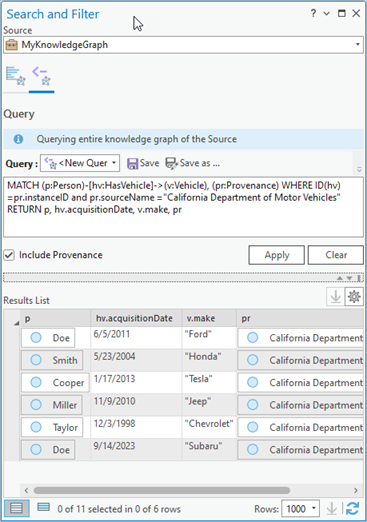Image resolution: width=367 pixels, height=522 pixels.
Task: Open the New Query selector dropdown
Action: tap(80, 163)
